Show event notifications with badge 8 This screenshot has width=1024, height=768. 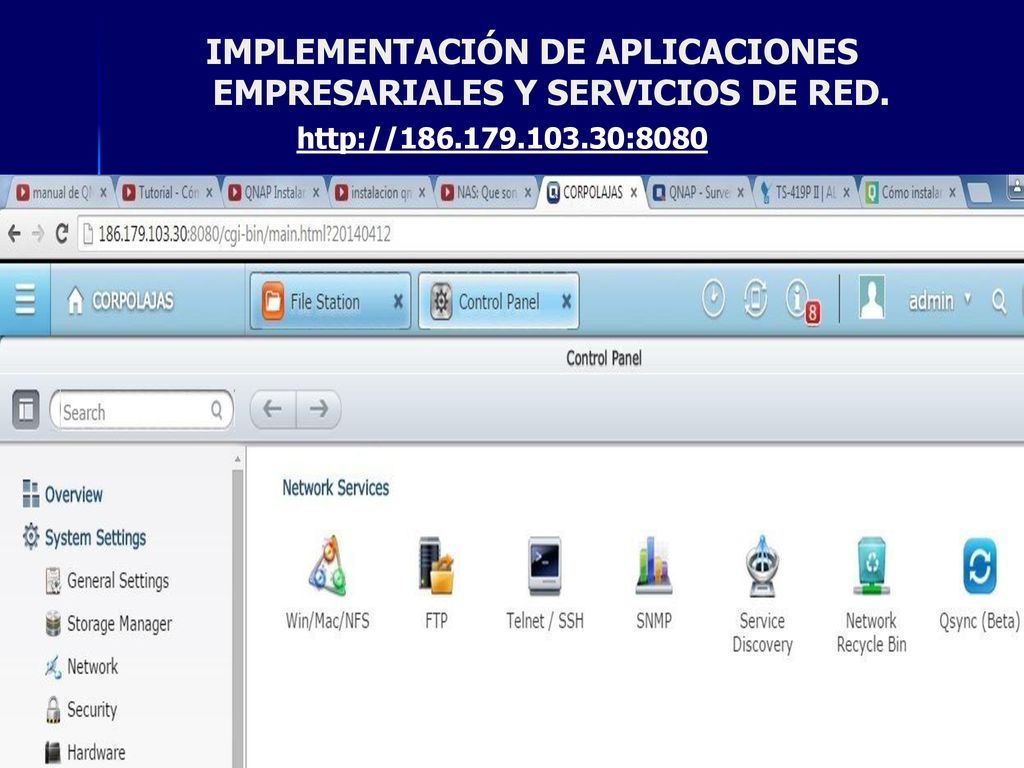click(801, 301)
